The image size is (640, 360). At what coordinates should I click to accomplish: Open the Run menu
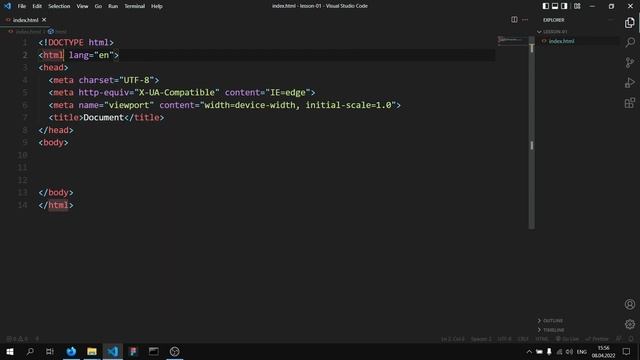[113, 6]
